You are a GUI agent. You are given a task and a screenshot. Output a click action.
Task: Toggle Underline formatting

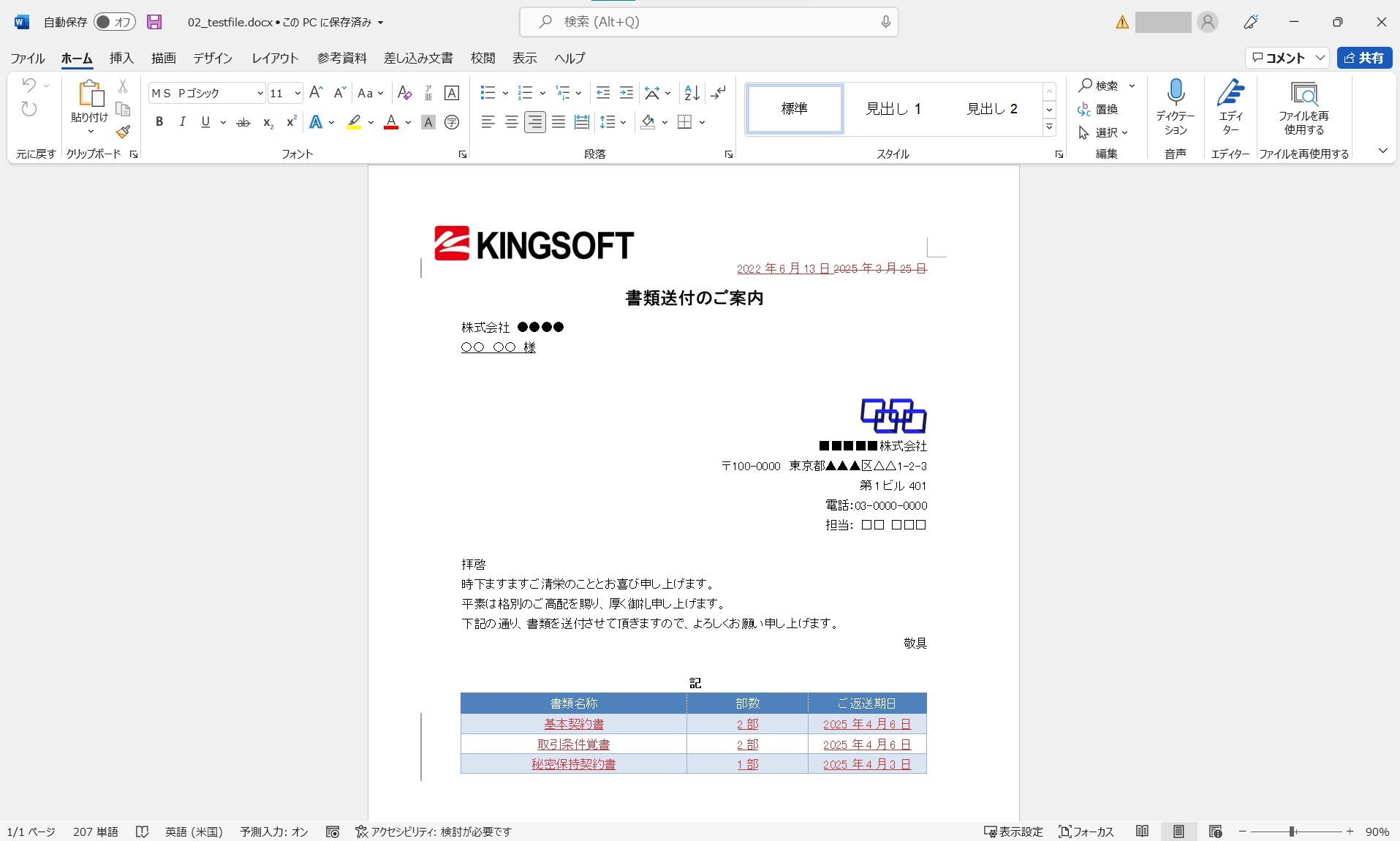click(x=205, y=122)
